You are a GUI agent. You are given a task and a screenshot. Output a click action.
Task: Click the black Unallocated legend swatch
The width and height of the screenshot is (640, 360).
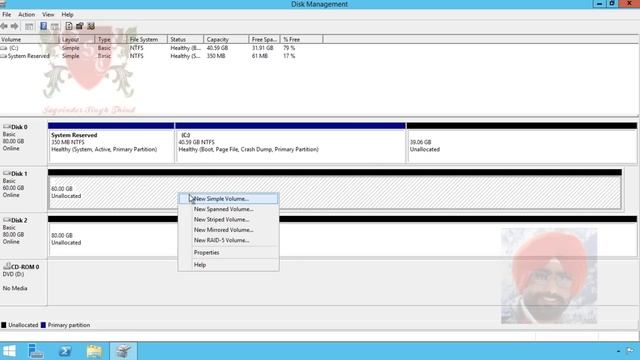pos(4,325)
